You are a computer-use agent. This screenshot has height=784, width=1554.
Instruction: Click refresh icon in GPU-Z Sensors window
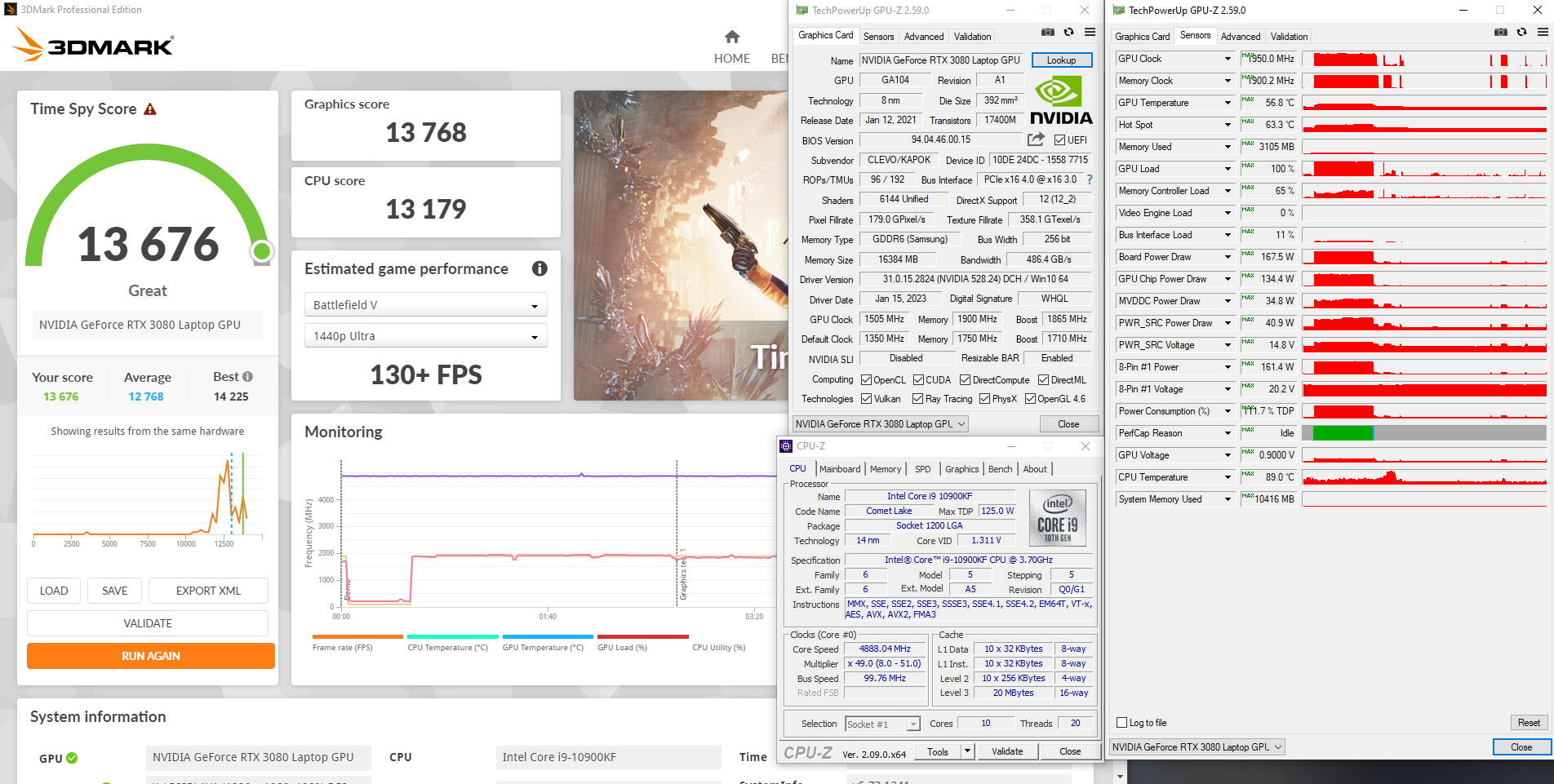(x=1521, y=32)
